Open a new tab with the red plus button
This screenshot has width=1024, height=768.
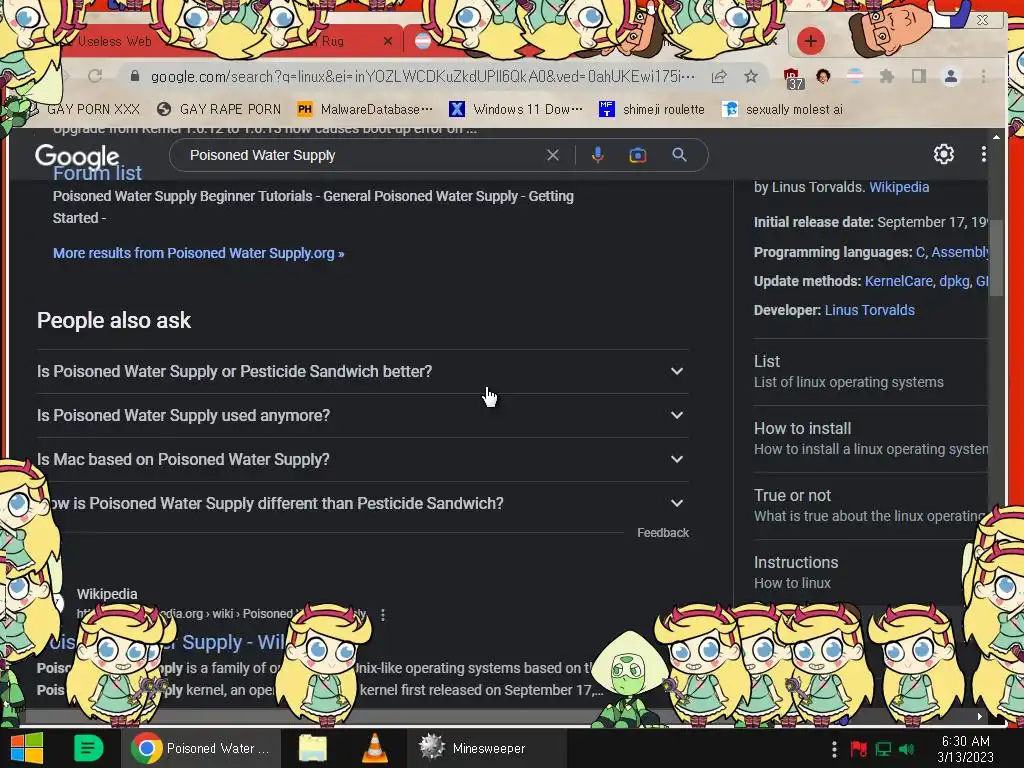810,41
